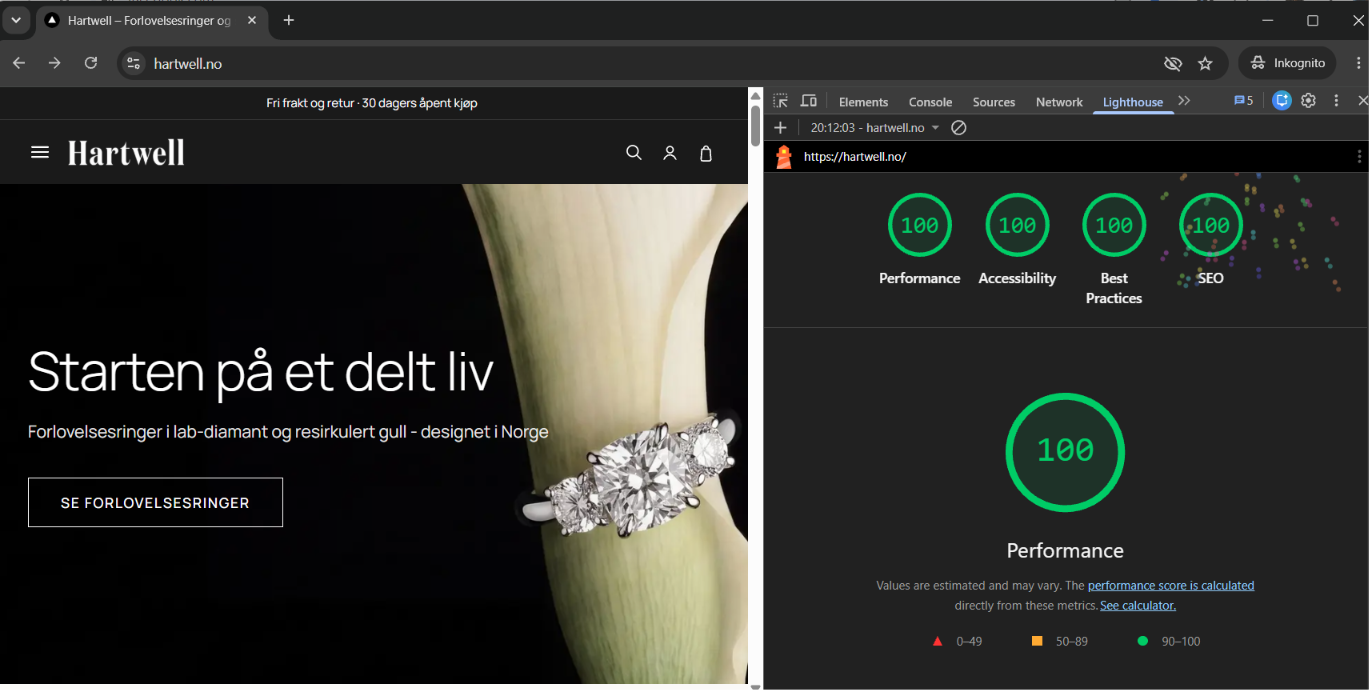This screenshot has height=690, width=1369.
Task: Bookmark this page with the star icon
Action: point(1205,63)
